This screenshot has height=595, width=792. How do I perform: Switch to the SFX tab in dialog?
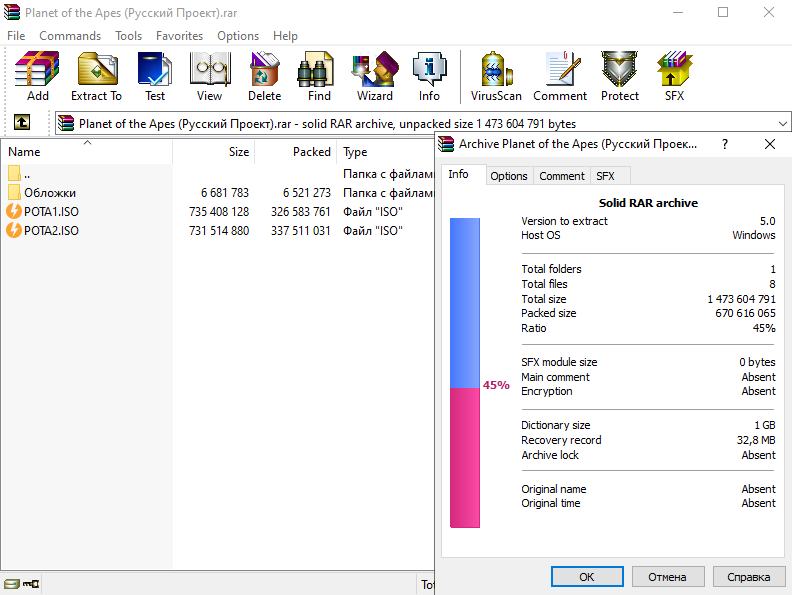606,176
